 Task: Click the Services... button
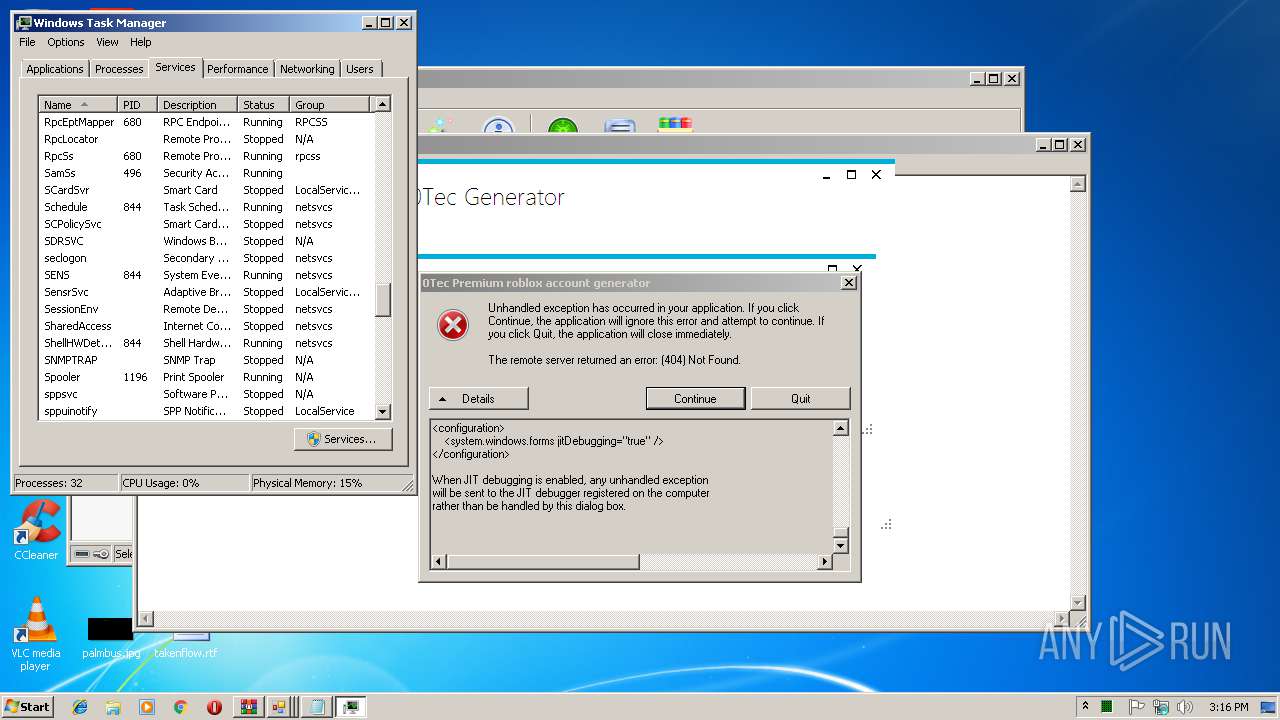343,439
